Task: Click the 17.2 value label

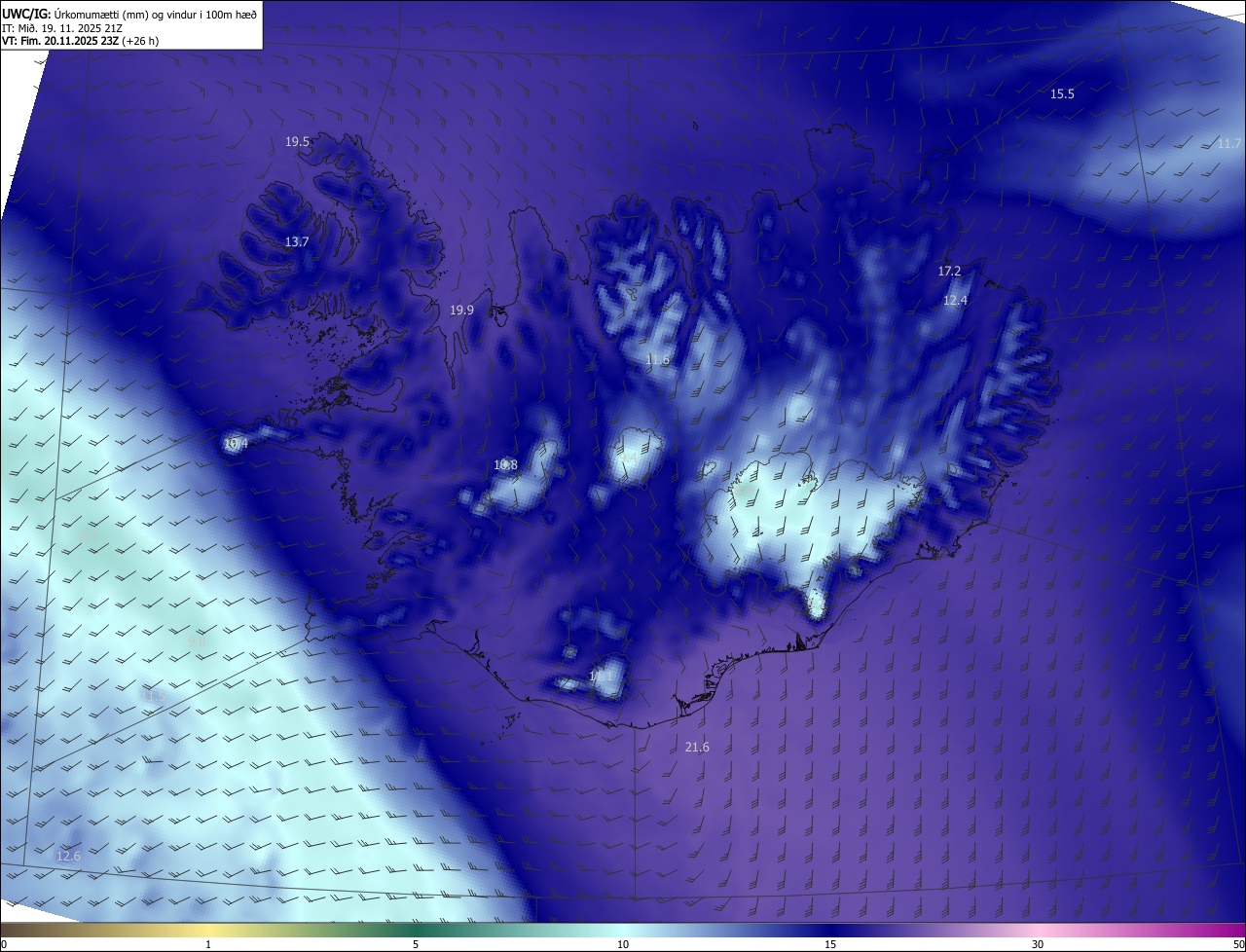Action: (x=949, y=272)
